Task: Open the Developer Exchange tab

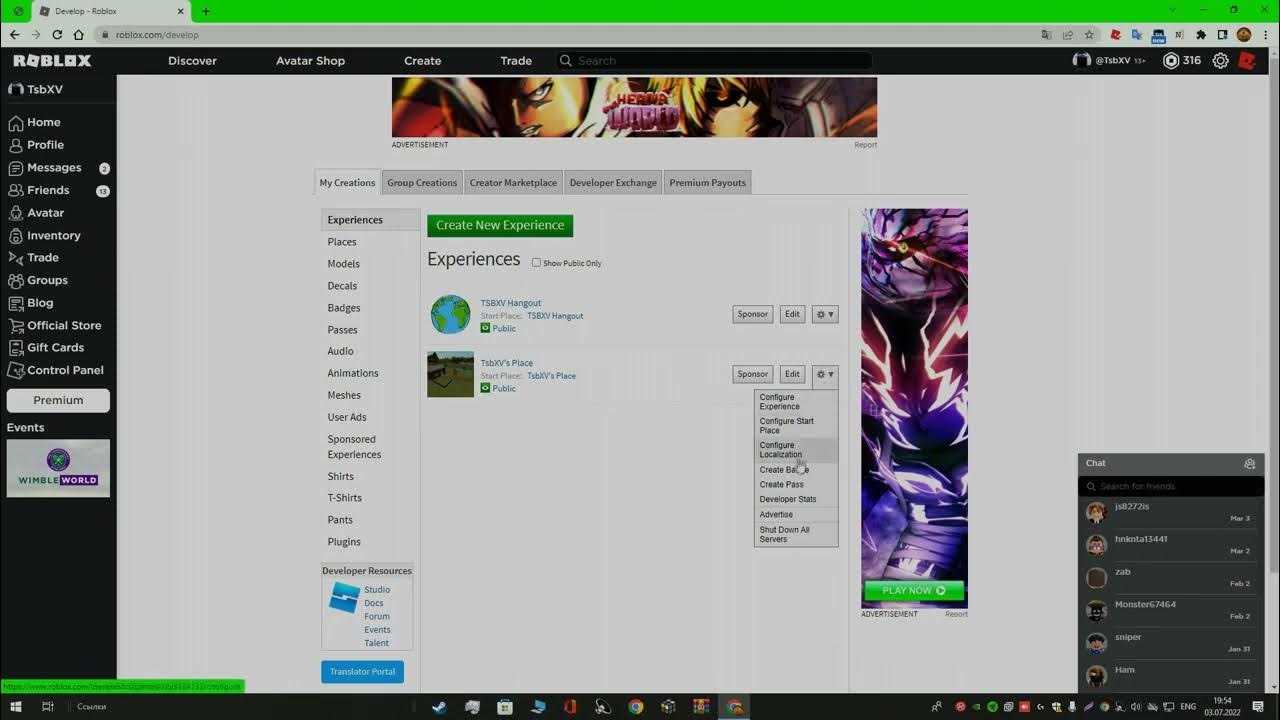Action: point(613,183)
